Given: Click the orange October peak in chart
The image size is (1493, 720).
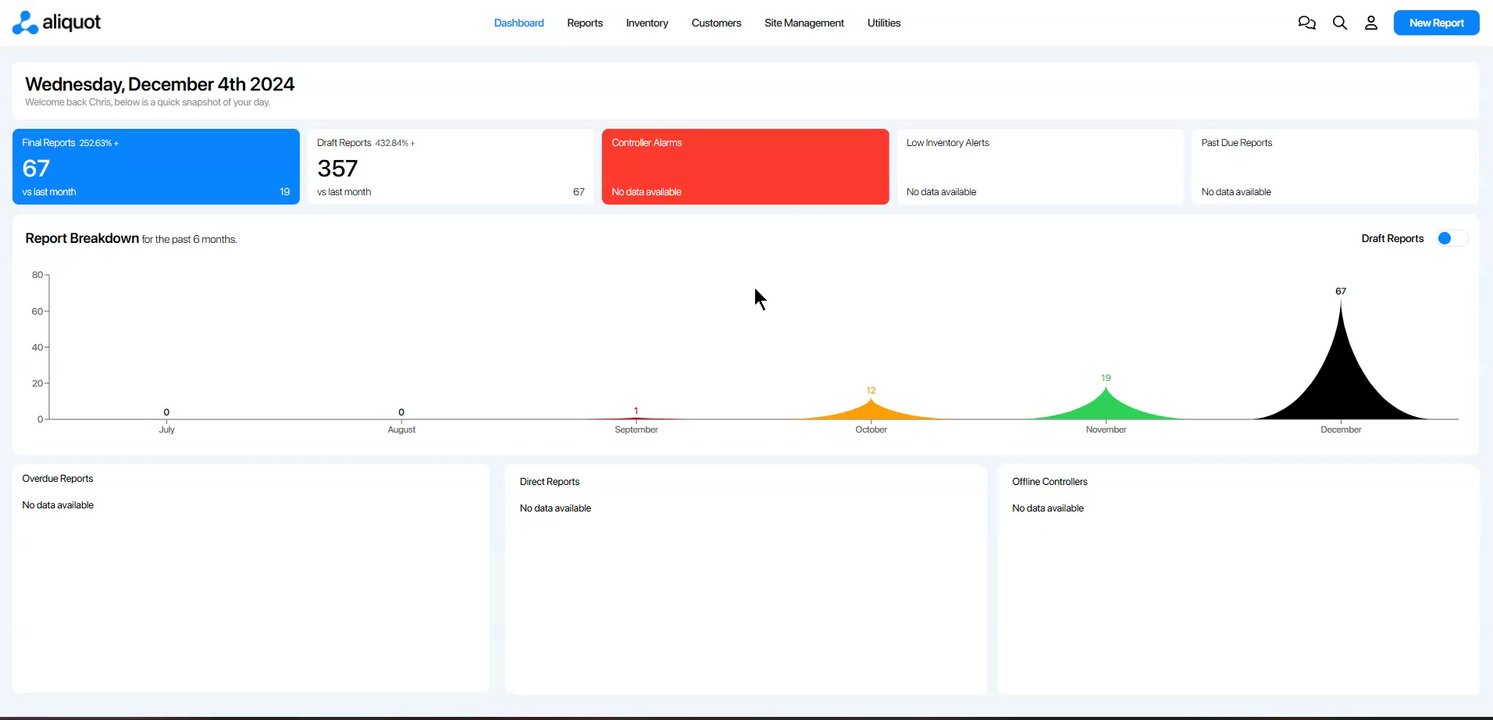Looking at the screenshot, I should 871,411.
